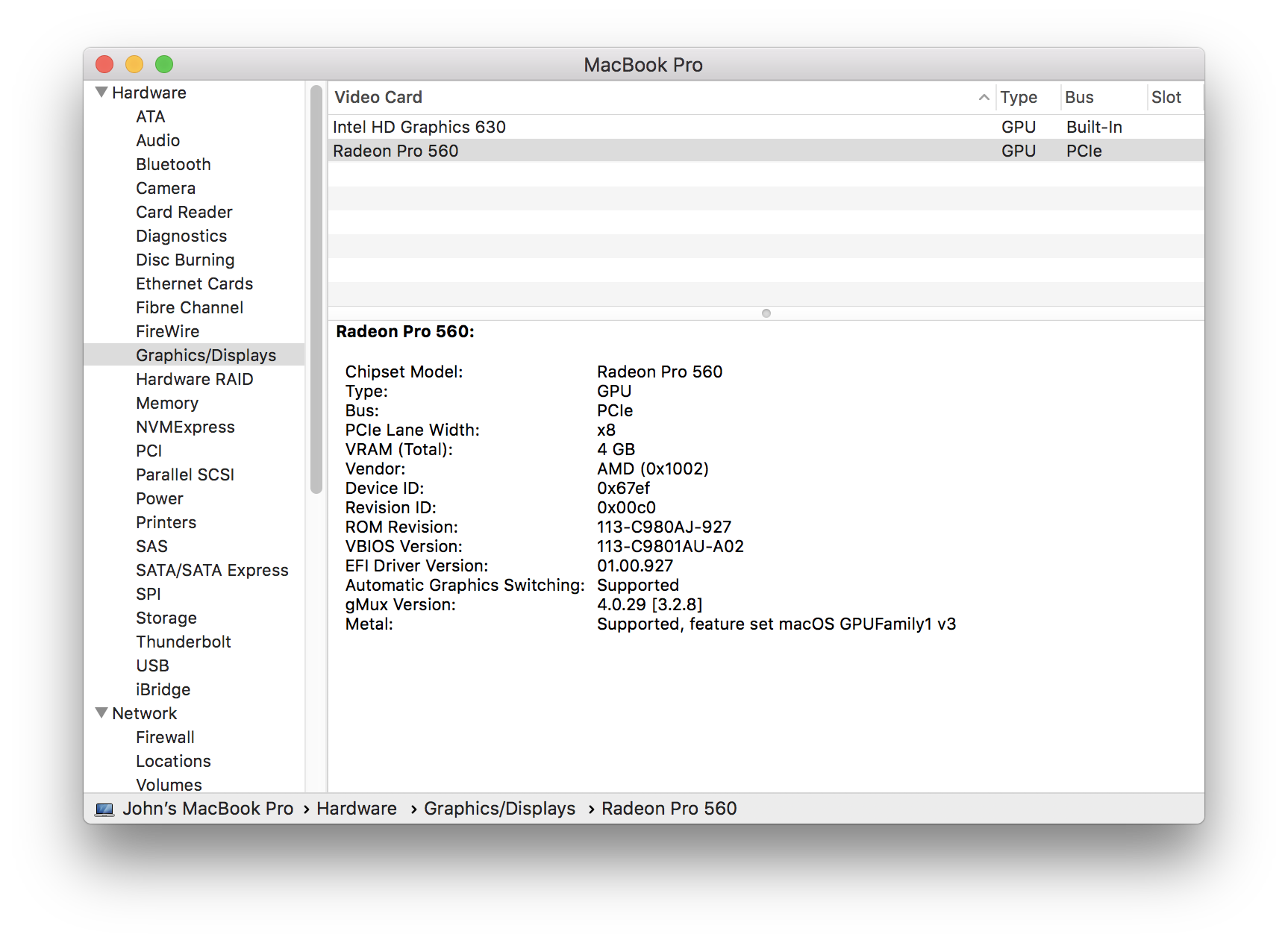The width and height of the screenshot is (1288, 943).
Task: Click the EFI Driver Version value 01.00.927
Action: (635, 566)
